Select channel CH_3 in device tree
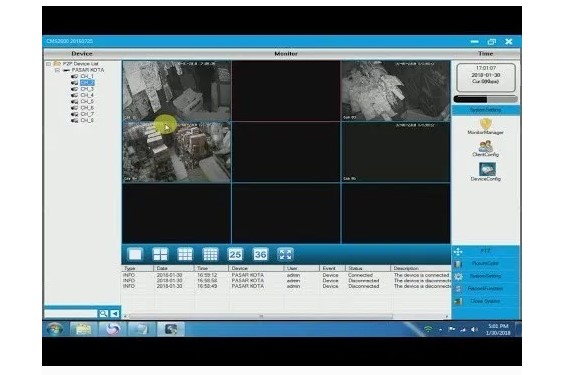The height and width of the screenshot is (375, 563). [x=87, y=89]
